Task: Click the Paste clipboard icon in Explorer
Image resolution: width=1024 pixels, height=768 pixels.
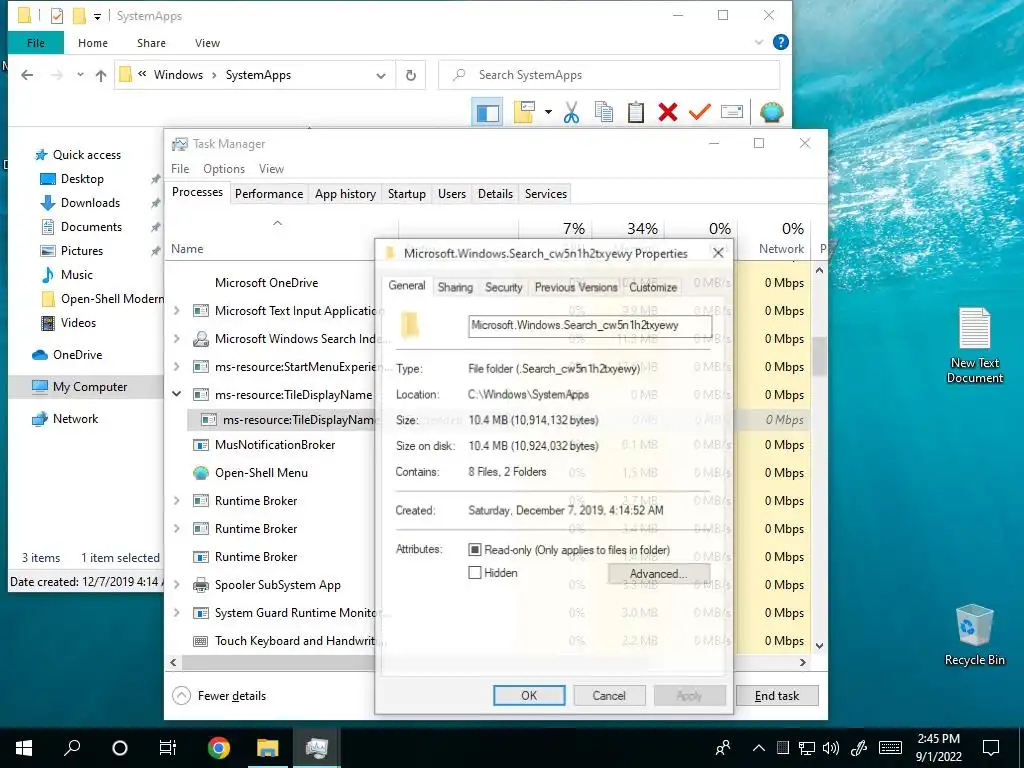Action: (635, 112)
